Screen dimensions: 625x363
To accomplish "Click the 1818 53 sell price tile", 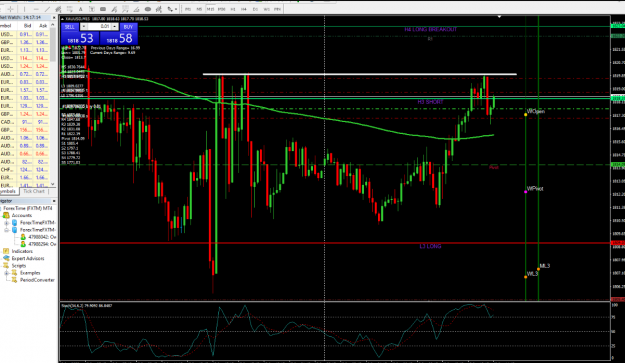I will (80, 39).
